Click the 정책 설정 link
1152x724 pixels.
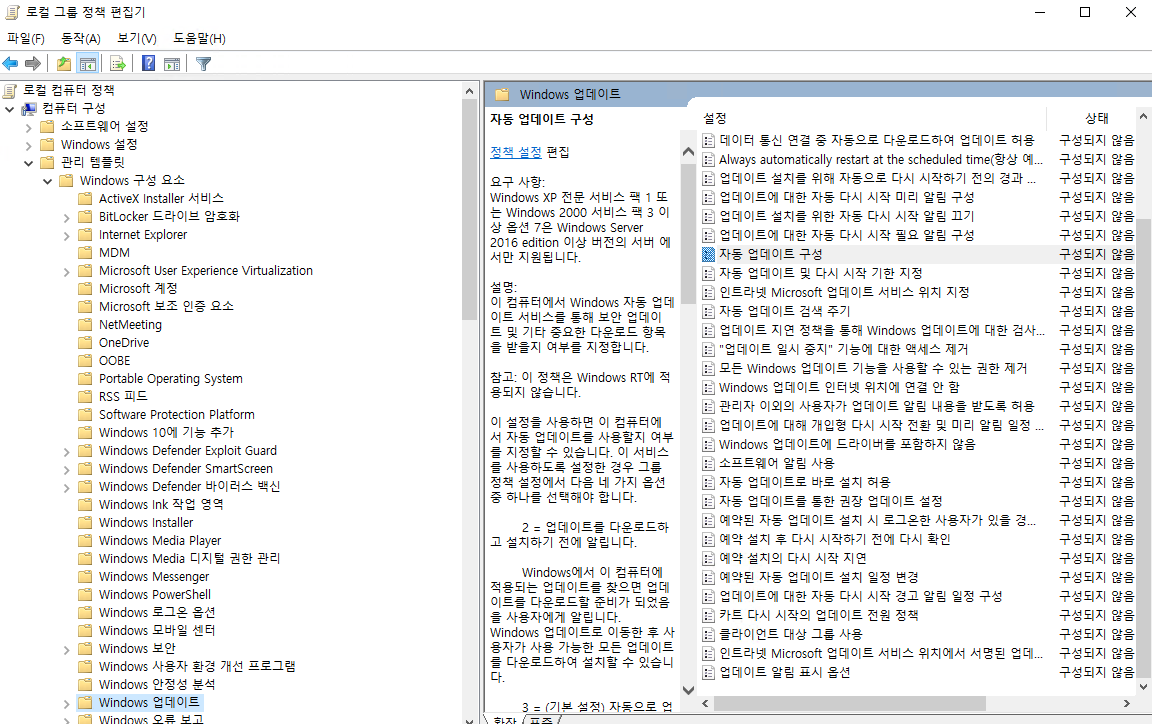[516, 152]
